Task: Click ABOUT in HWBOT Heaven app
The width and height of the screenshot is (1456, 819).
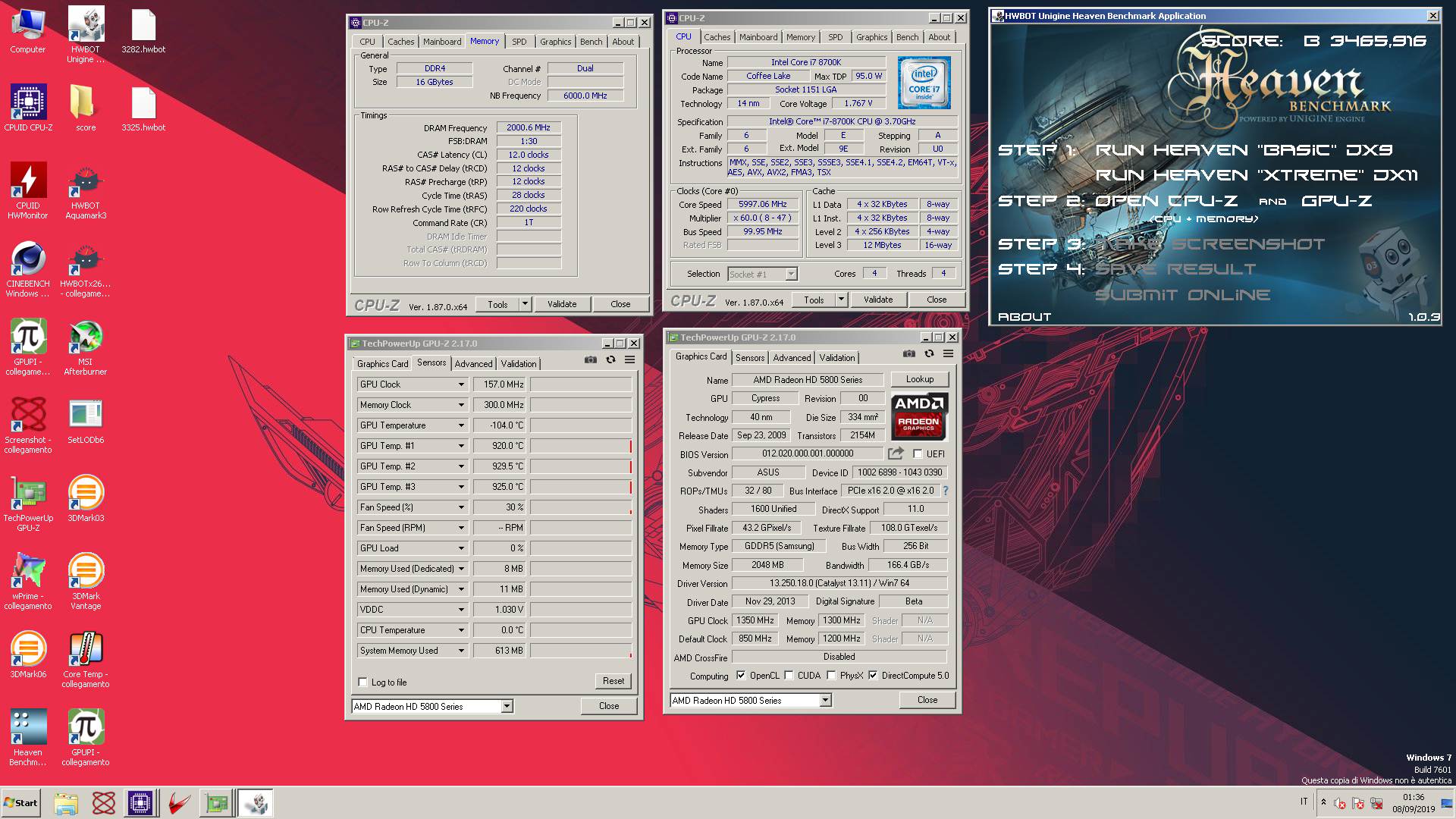Action: pyautogui.click(x=1025, y=317)
